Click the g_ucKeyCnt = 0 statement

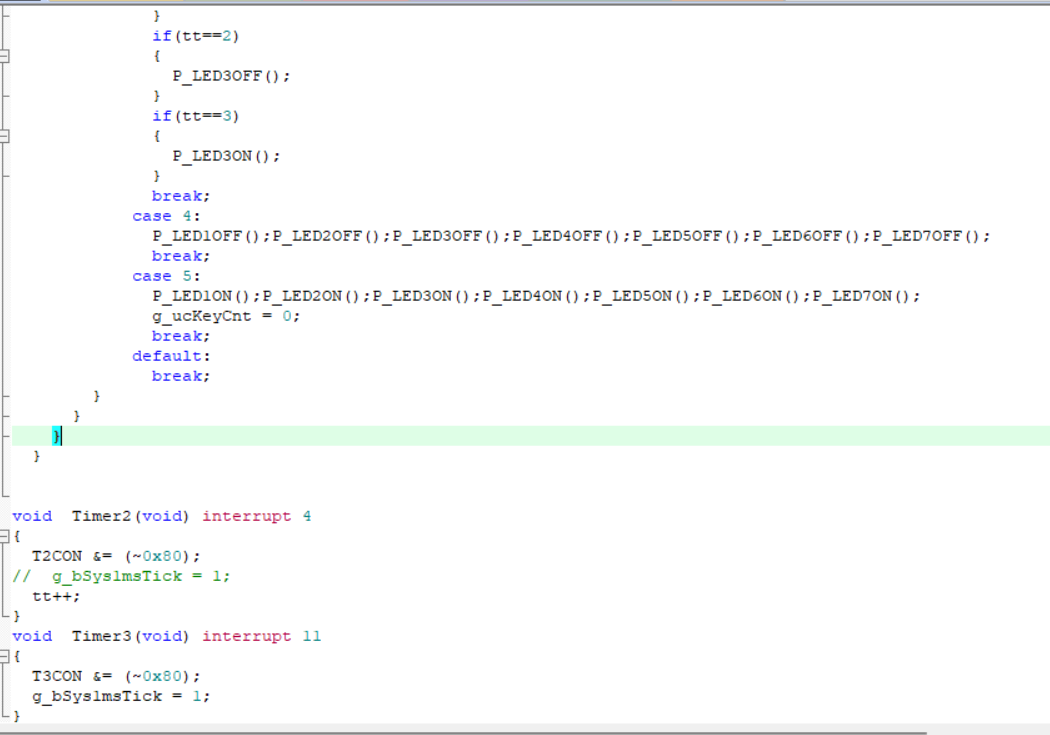(x=225, y=316)
